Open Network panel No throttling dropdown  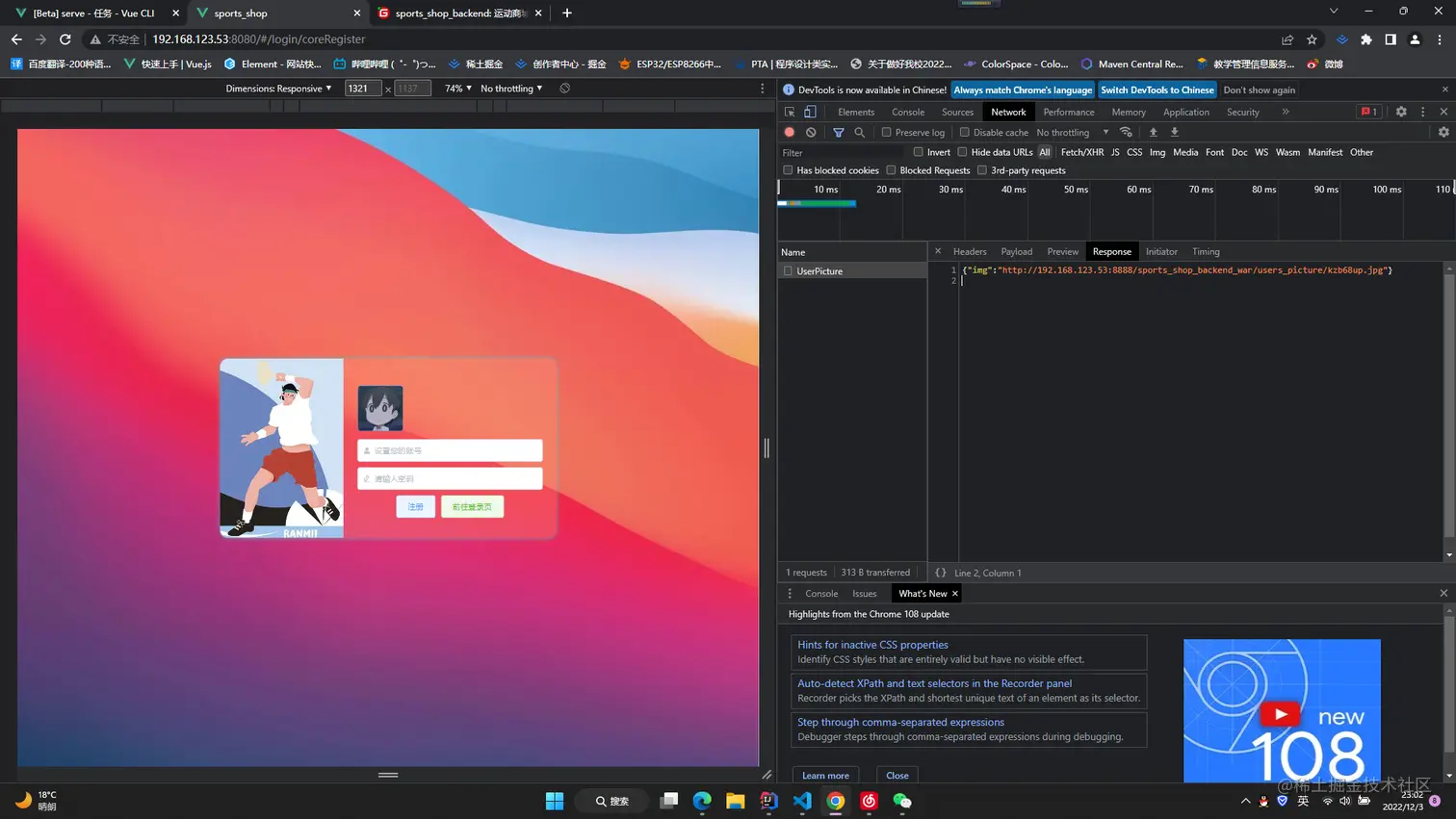tap(1073, 133)
